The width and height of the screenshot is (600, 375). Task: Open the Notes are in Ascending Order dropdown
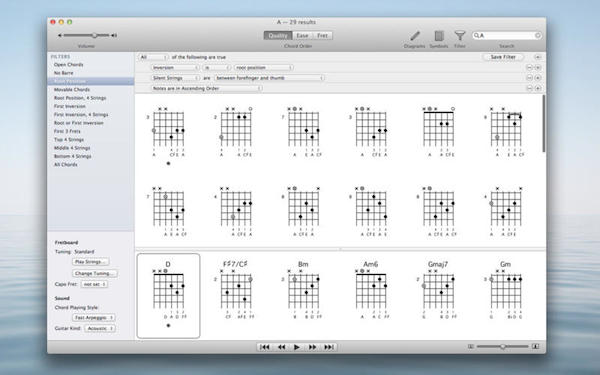coord(207,88)
